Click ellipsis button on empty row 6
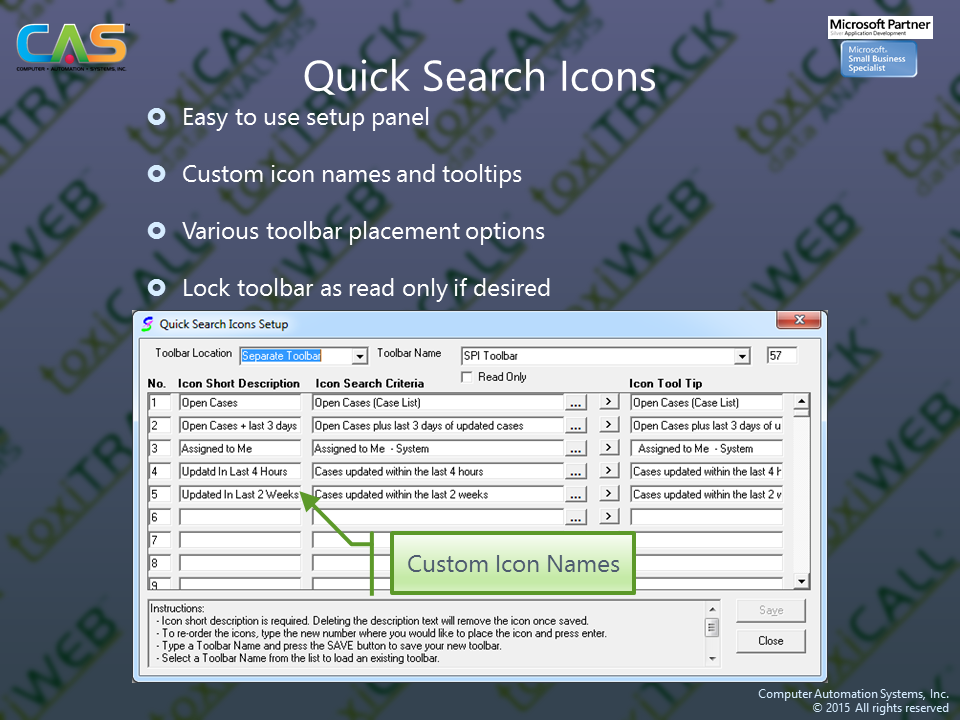The height and width of the screenshot is (720, 960). pos(575,517)
